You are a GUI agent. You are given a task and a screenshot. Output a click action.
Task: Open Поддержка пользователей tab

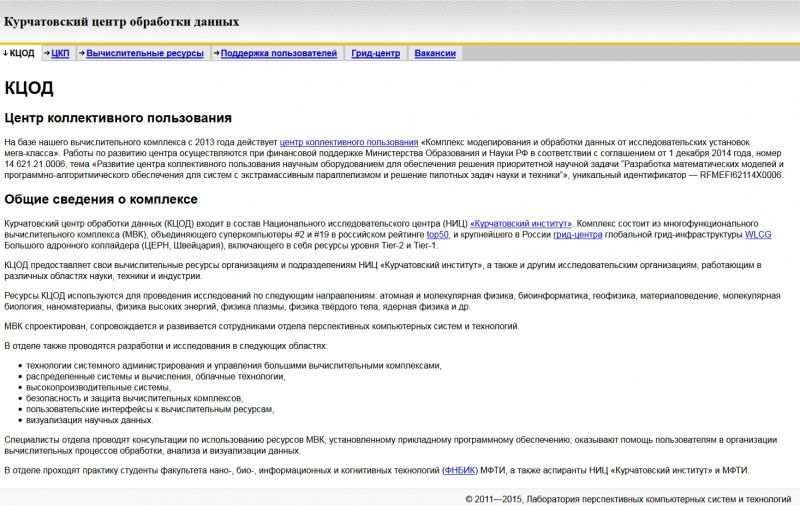(x=279, y=53)
